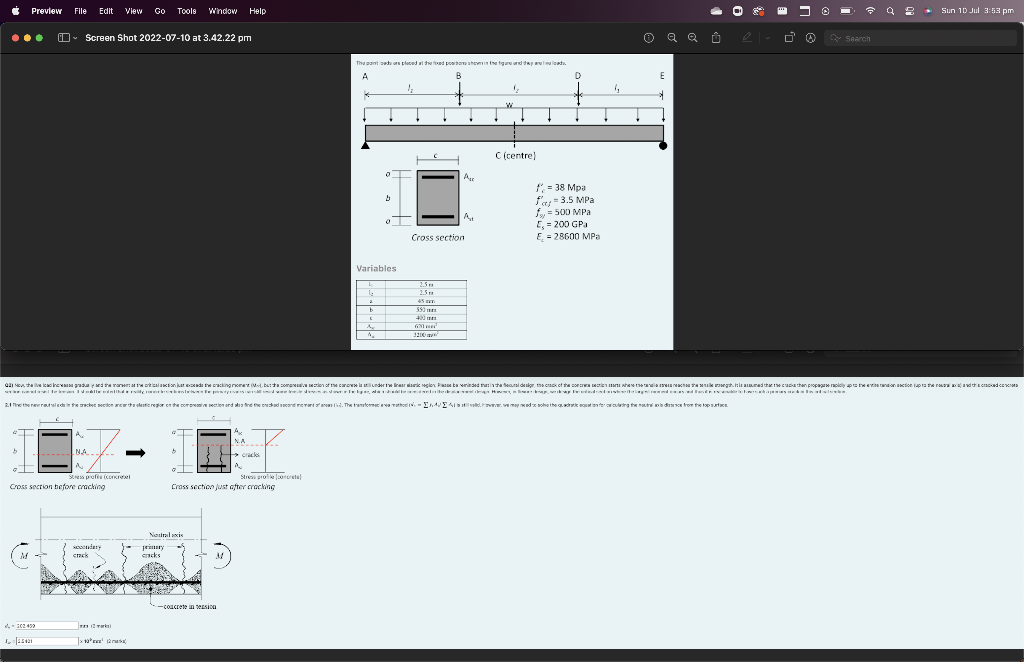The image size is (1024, 662).
Task: Open the window-layout menu bar icon
Action: (x=805, y=11)
